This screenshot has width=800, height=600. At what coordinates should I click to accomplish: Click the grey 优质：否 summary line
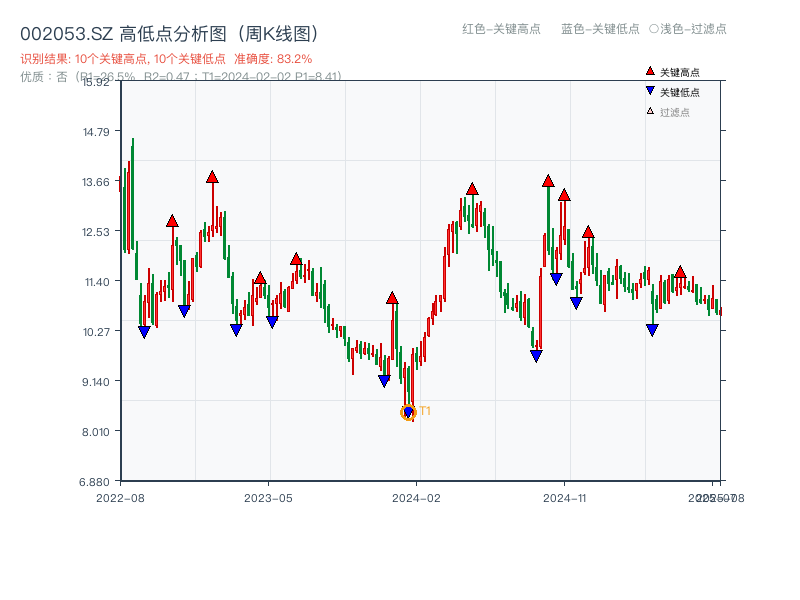pyautogui.click(x=181, y=77)
